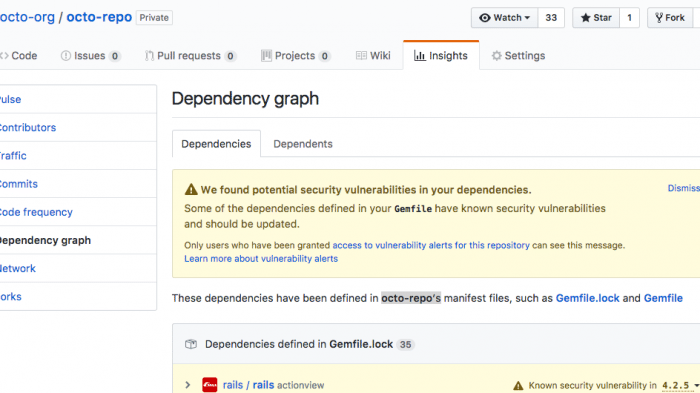Open the Gemfile manifest link
This screenshot has height=393, width=700.
coord(663,298)
